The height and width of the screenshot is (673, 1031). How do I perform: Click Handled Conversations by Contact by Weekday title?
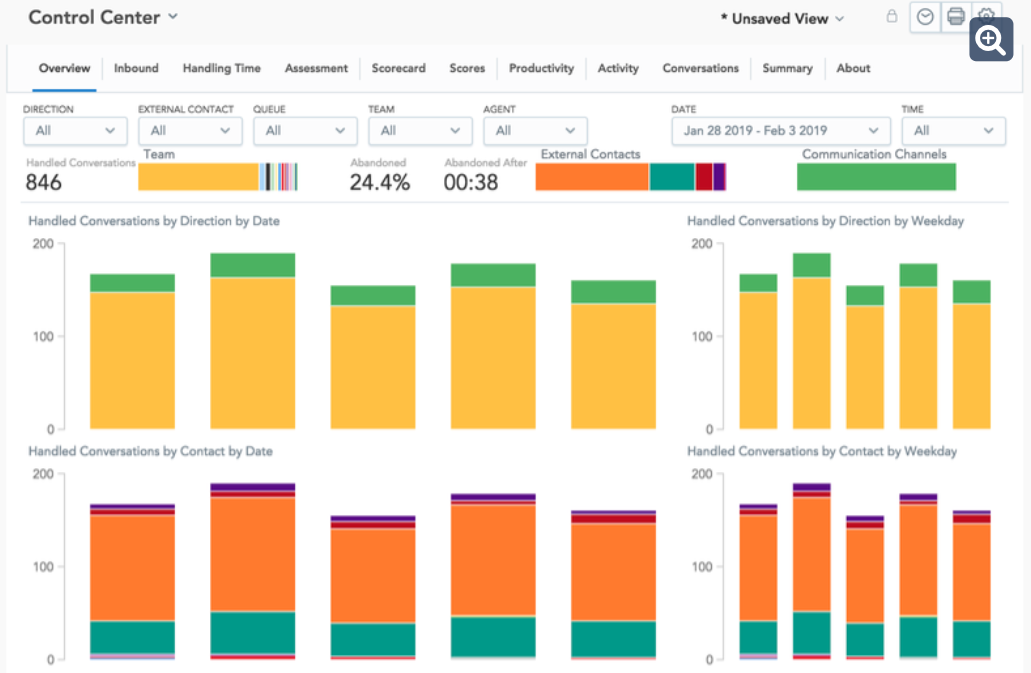(x=822, y=451)
